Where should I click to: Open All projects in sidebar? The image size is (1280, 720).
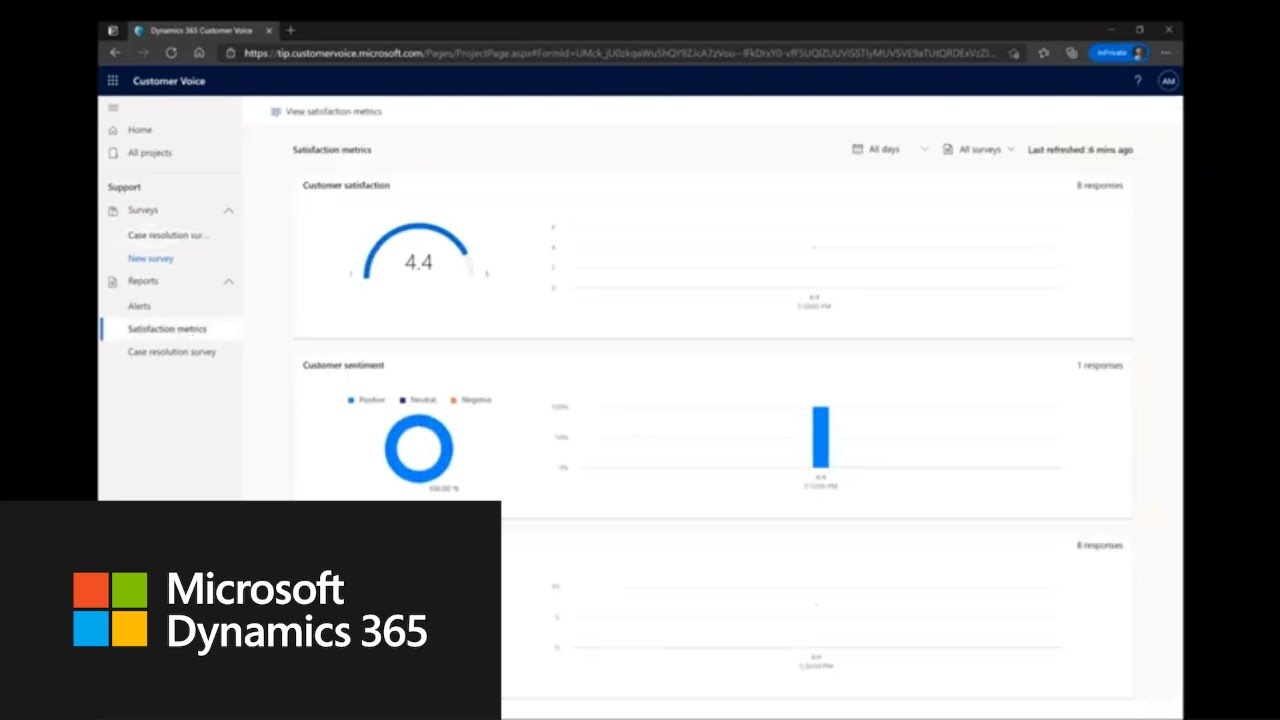coord(150,153)
